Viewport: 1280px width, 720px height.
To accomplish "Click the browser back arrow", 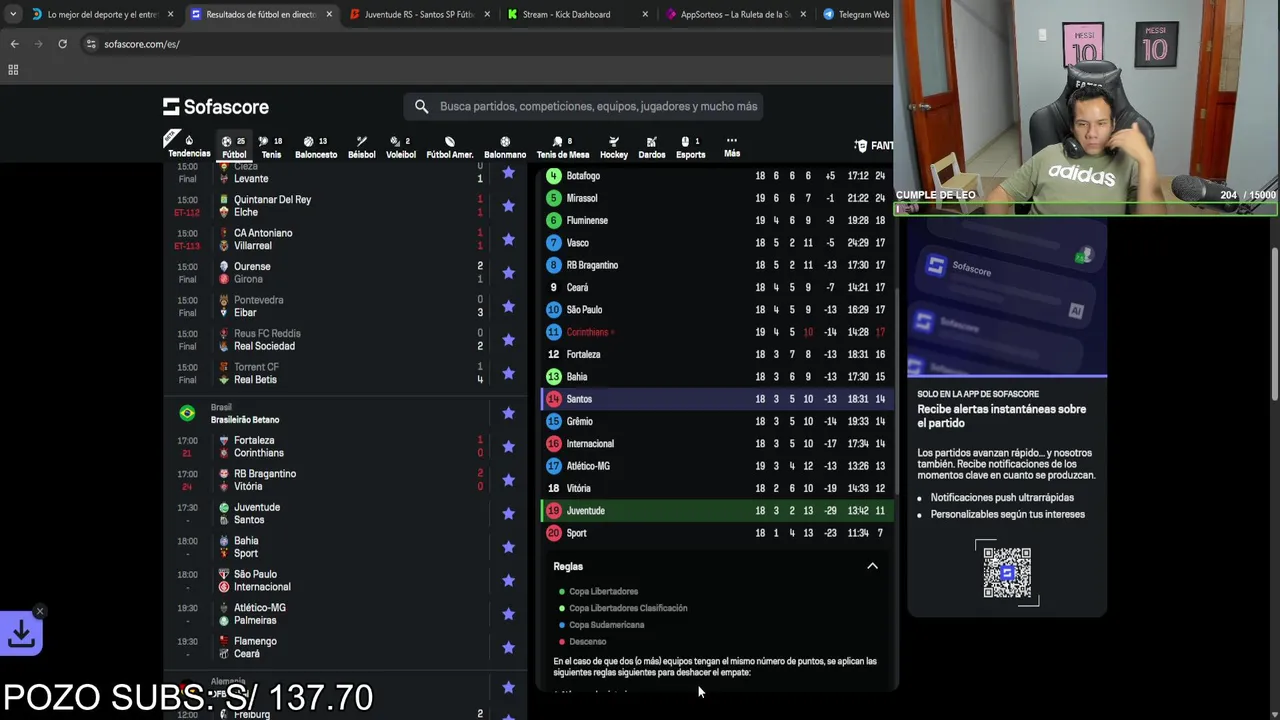I will point(14,44).
